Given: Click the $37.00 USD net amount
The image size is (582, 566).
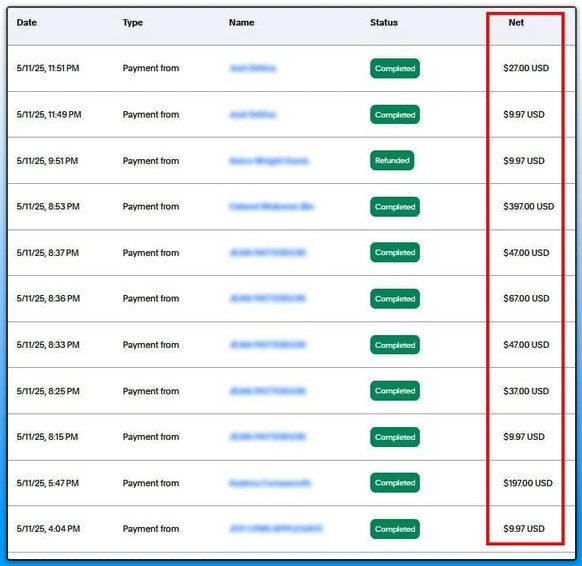Looking at the screenshot, I should 526,391.
